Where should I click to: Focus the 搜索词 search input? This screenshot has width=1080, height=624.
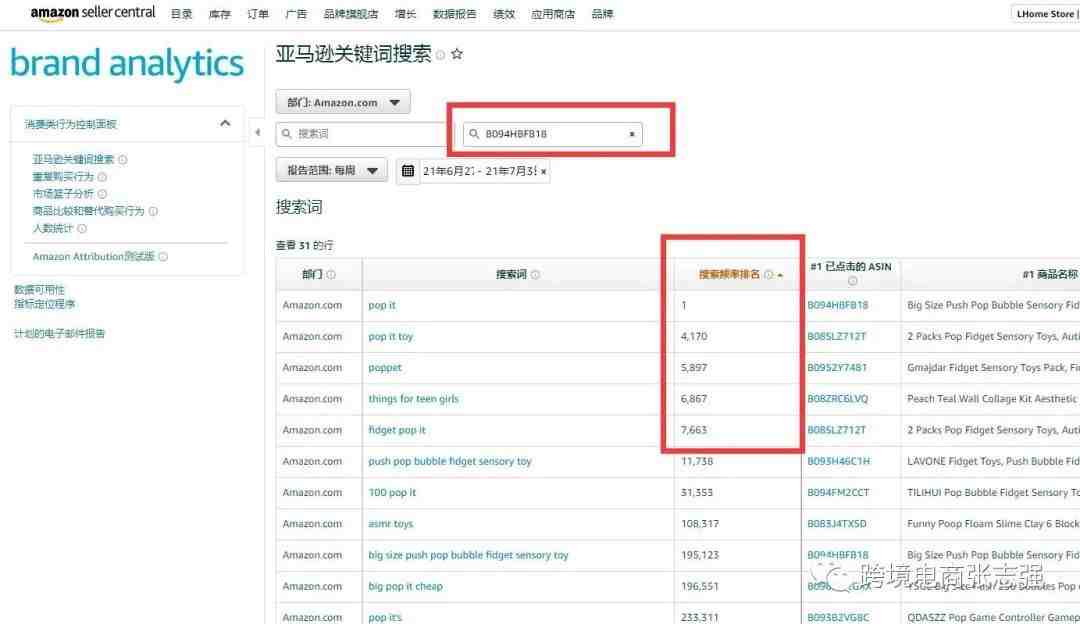(x=362, y=134)
